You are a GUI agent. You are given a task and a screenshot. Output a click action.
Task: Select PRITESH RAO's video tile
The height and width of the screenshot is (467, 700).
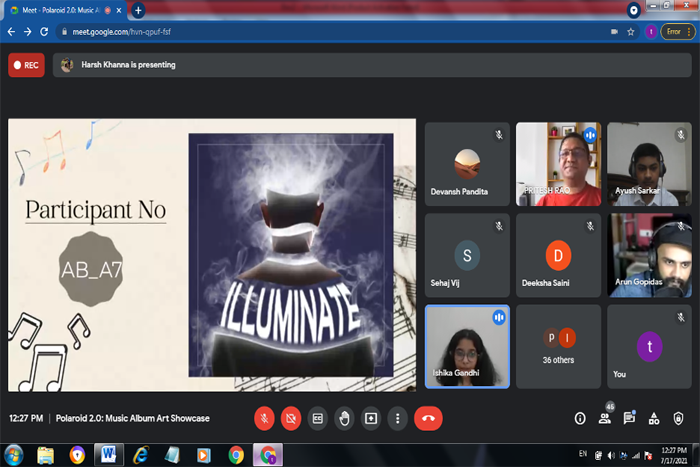pyautogui.click(x=558, y=164)
